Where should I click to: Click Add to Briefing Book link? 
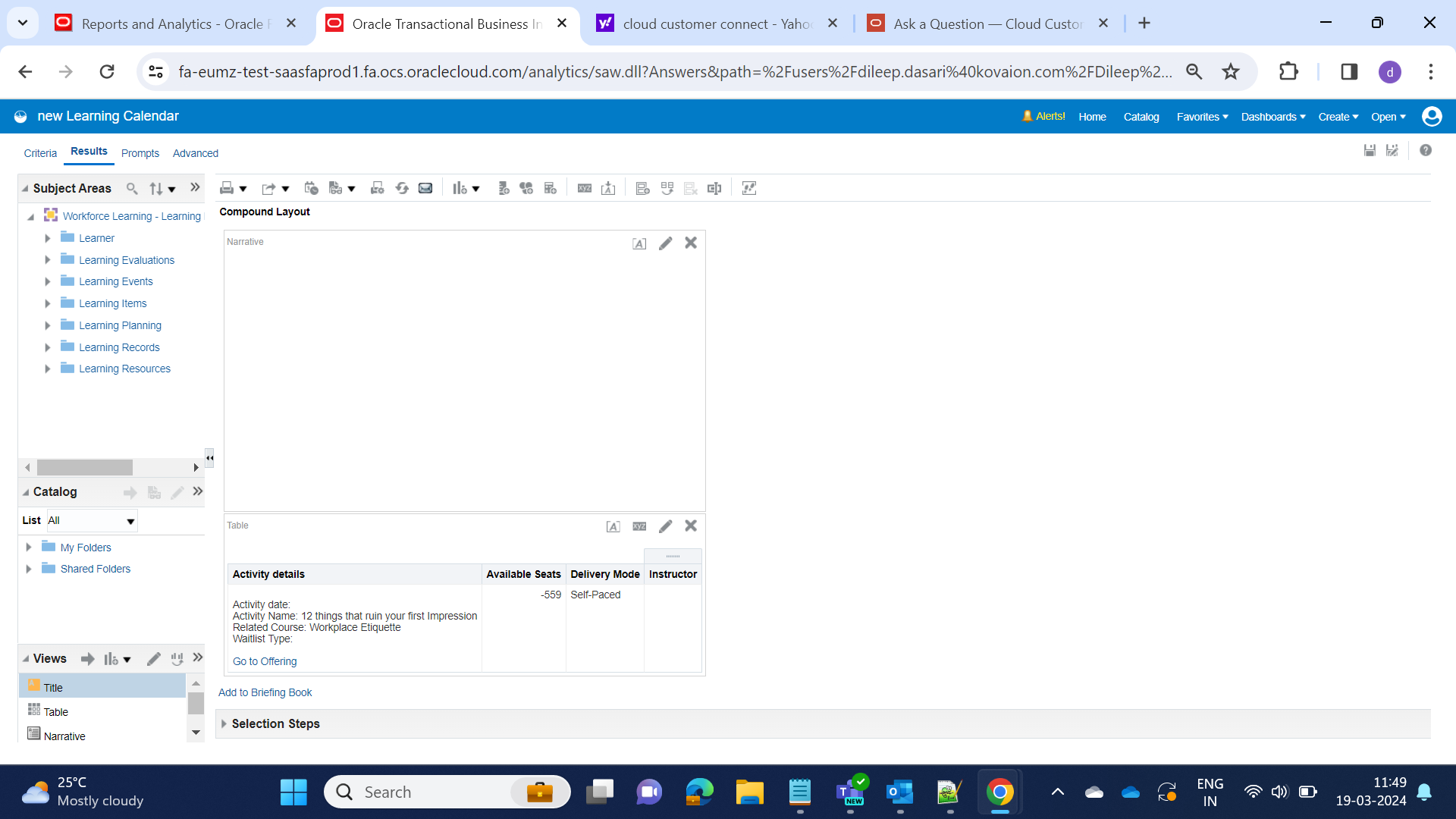(265, 692)
